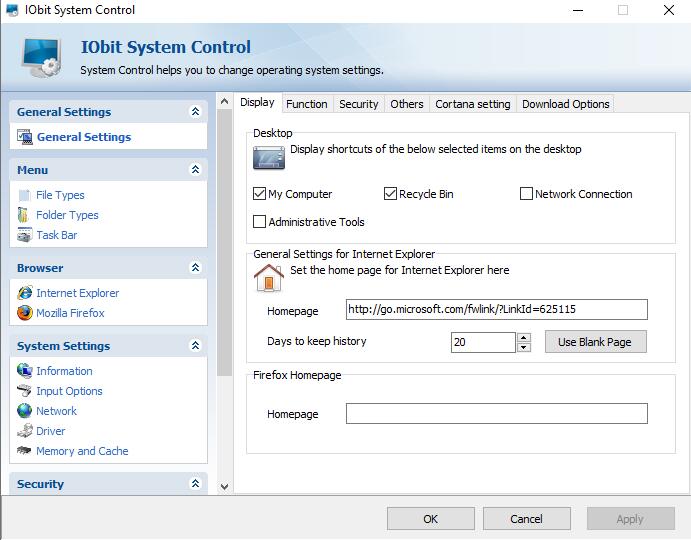Image resolution: width=691 pixels, height=540 pixels.
Task: Open the Task Bar settings link
Action: click(x=56, y=235)
